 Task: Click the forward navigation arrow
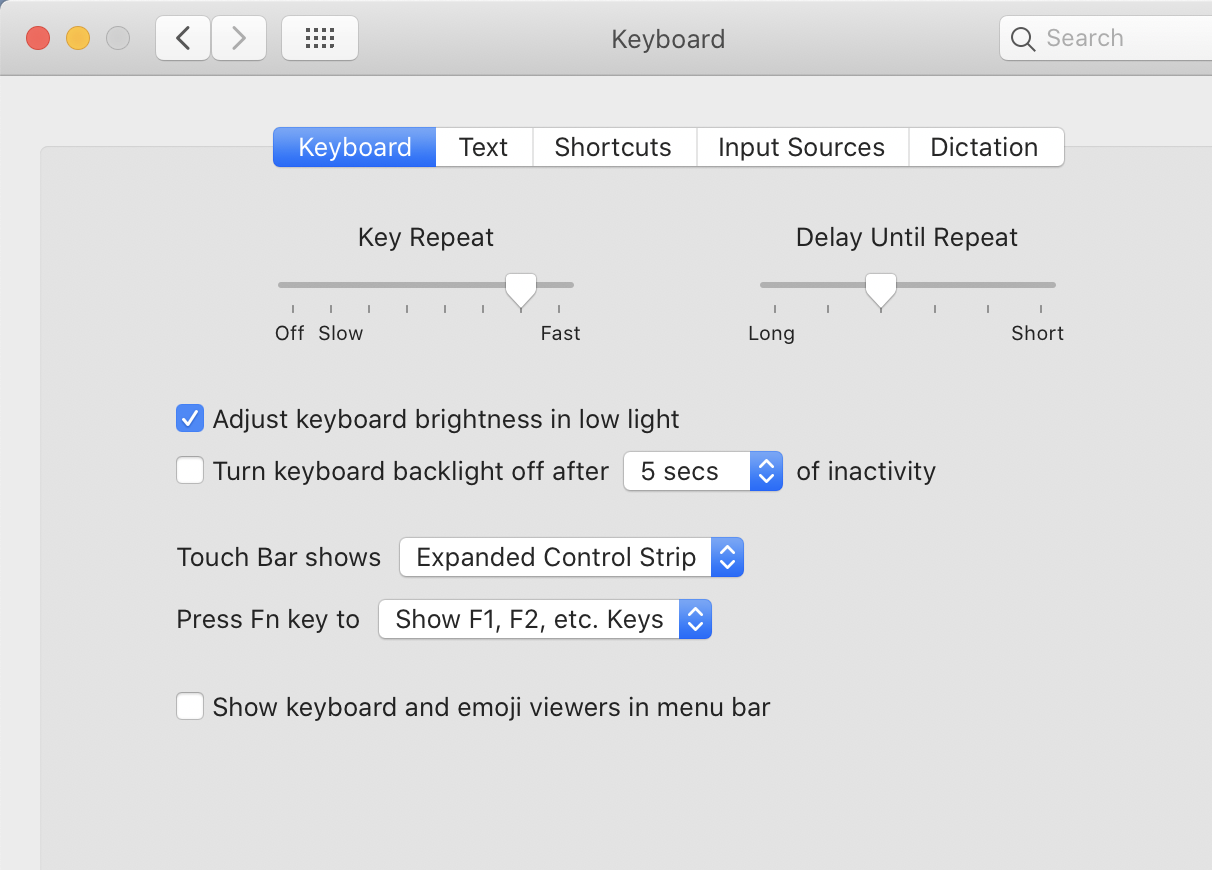[x=238, y=39]
